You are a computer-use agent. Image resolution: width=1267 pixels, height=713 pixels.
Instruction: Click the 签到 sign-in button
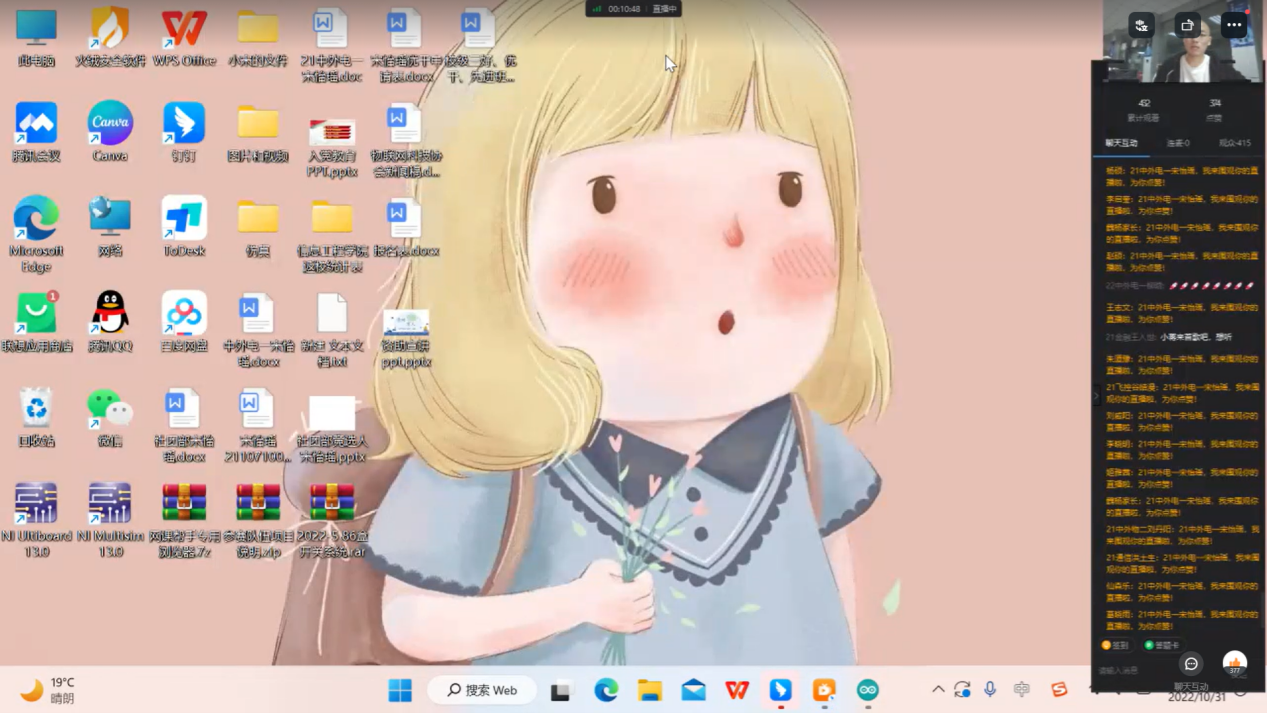pyautogui.click(x=1115, y=645)
